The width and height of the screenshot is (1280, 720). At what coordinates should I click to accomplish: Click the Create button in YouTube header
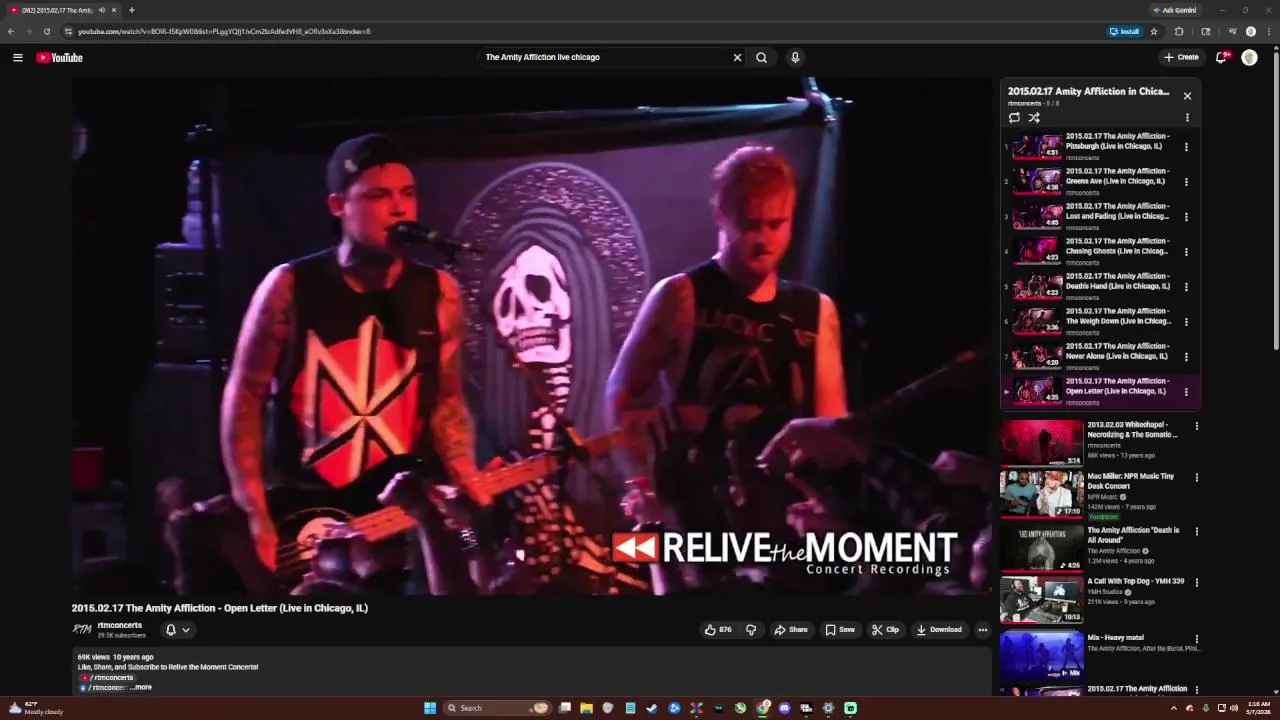1181,57
